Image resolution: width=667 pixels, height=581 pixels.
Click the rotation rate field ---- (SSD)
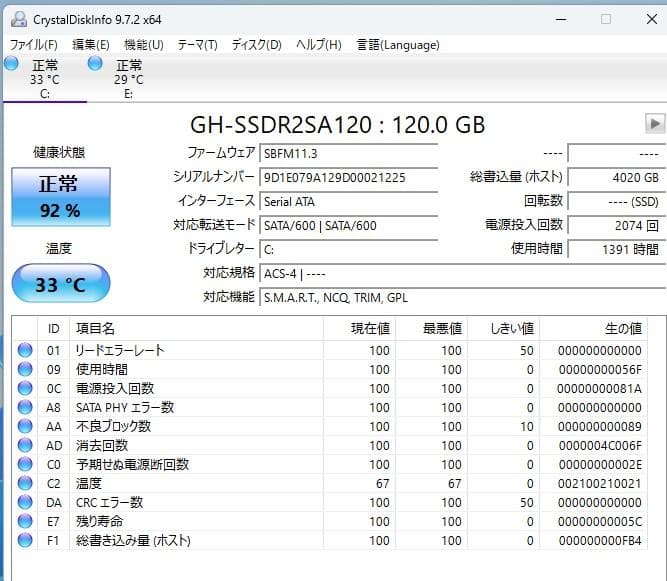click(616, 202)
